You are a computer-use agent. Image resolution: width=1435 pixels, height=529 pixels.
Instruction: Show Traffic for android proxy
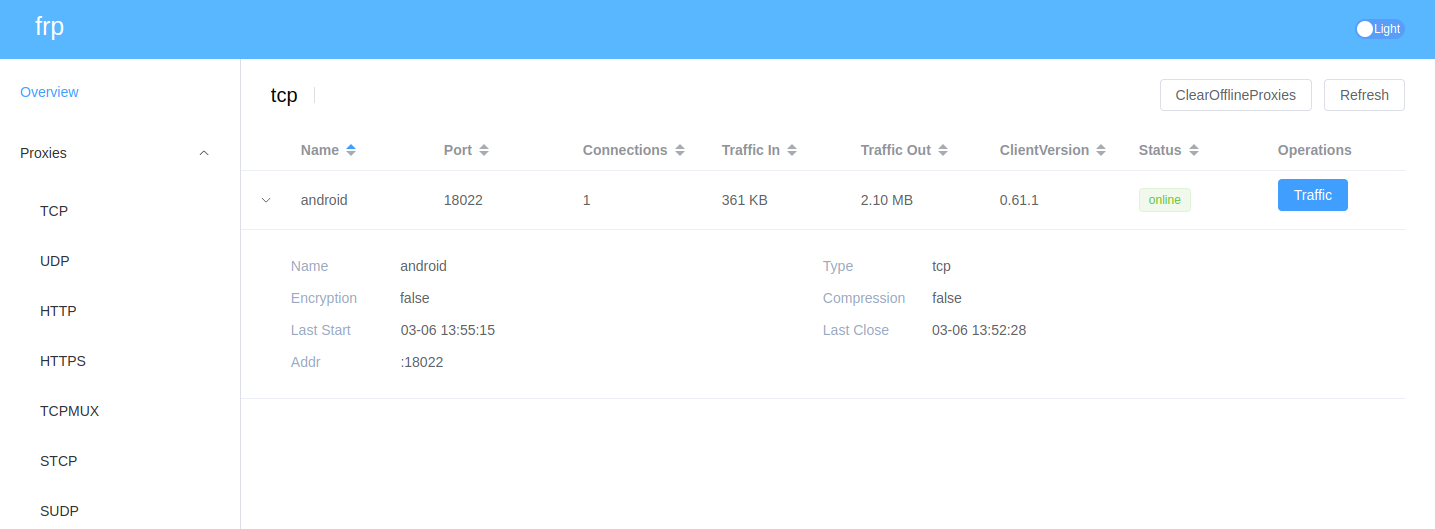click(1312, 195)
